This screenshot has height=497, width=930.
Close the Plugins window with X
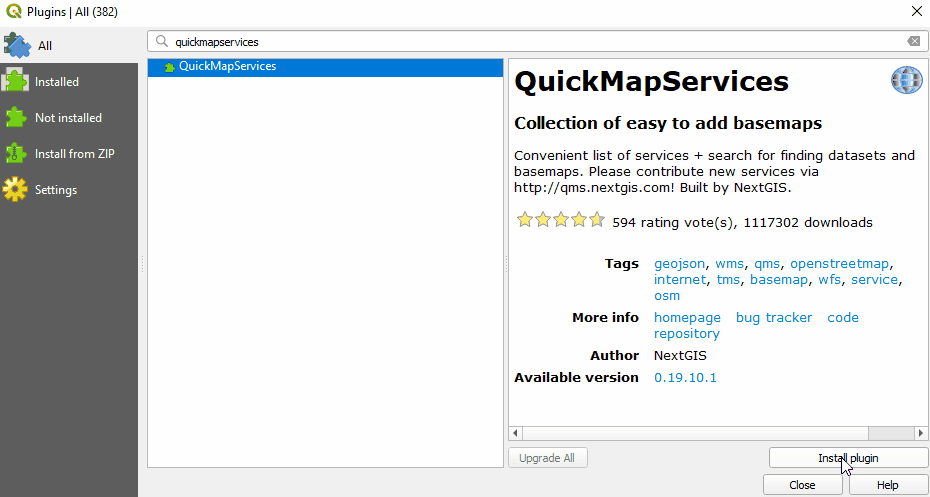(x=916, y=11)
